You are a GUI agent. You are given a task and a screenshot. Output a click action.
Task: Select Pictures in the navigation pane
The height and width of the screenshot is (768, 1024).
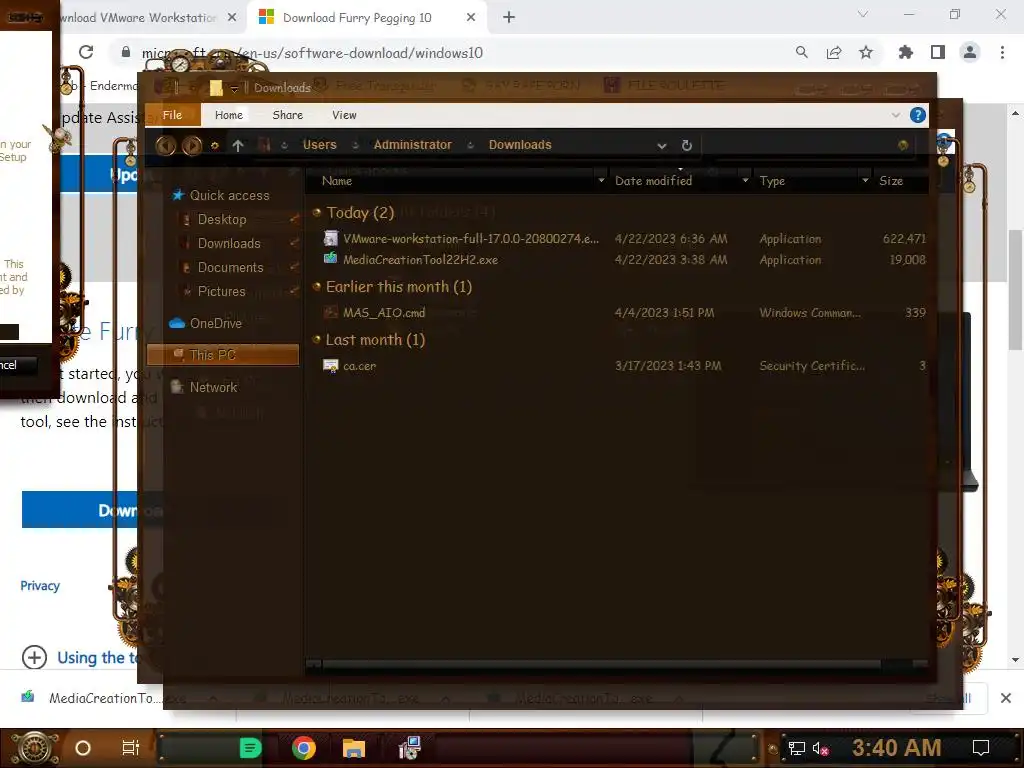point(221,291)
